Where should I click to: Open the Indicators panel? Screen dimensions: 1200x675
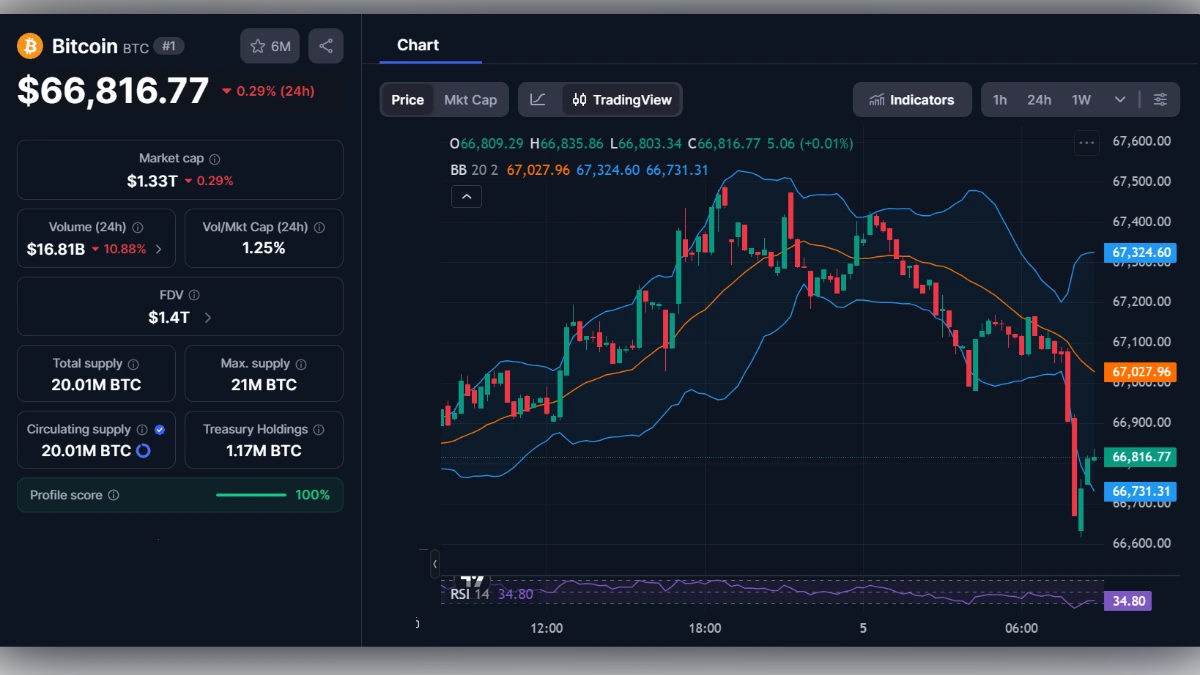click(911, 99)
